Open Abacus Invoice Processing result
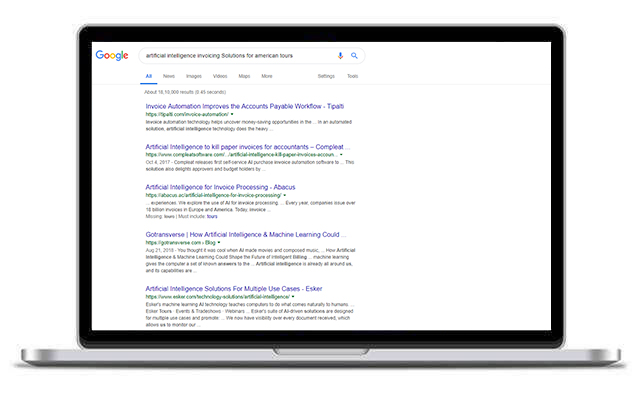 220,187
